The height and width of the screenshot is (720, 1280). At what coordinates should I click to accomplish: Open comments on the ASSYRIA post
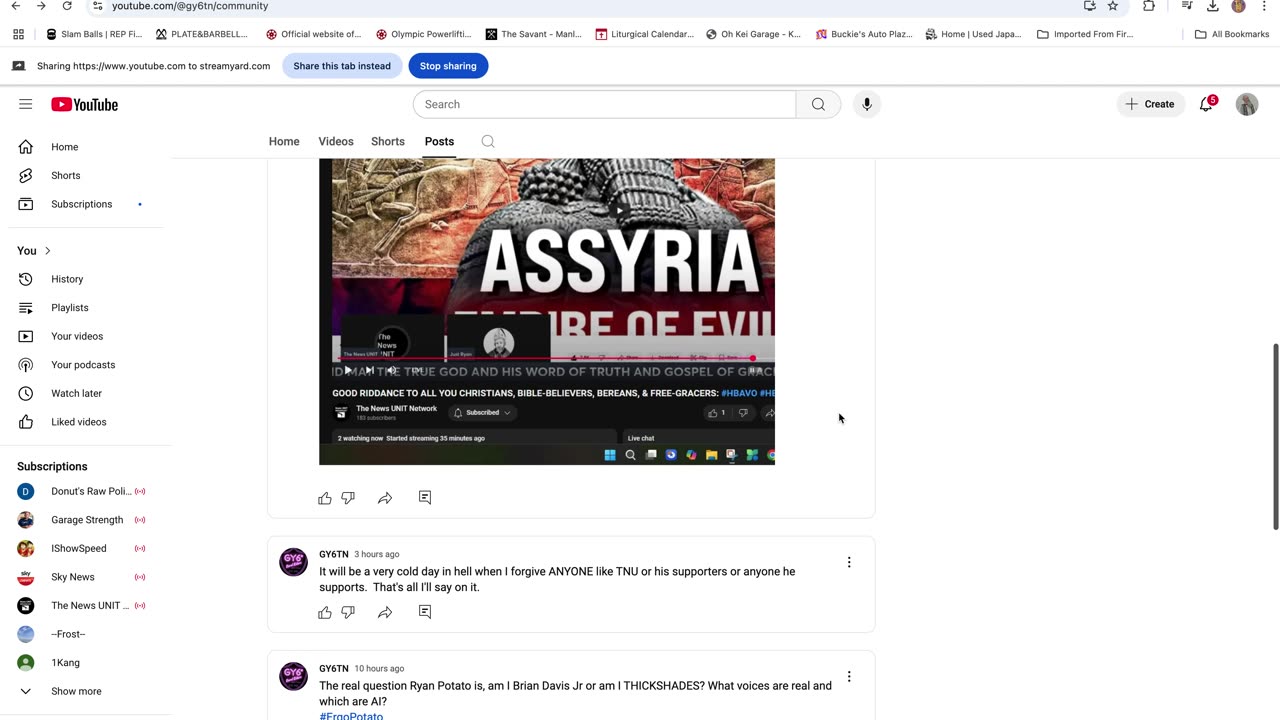click(x=425, y=497)
